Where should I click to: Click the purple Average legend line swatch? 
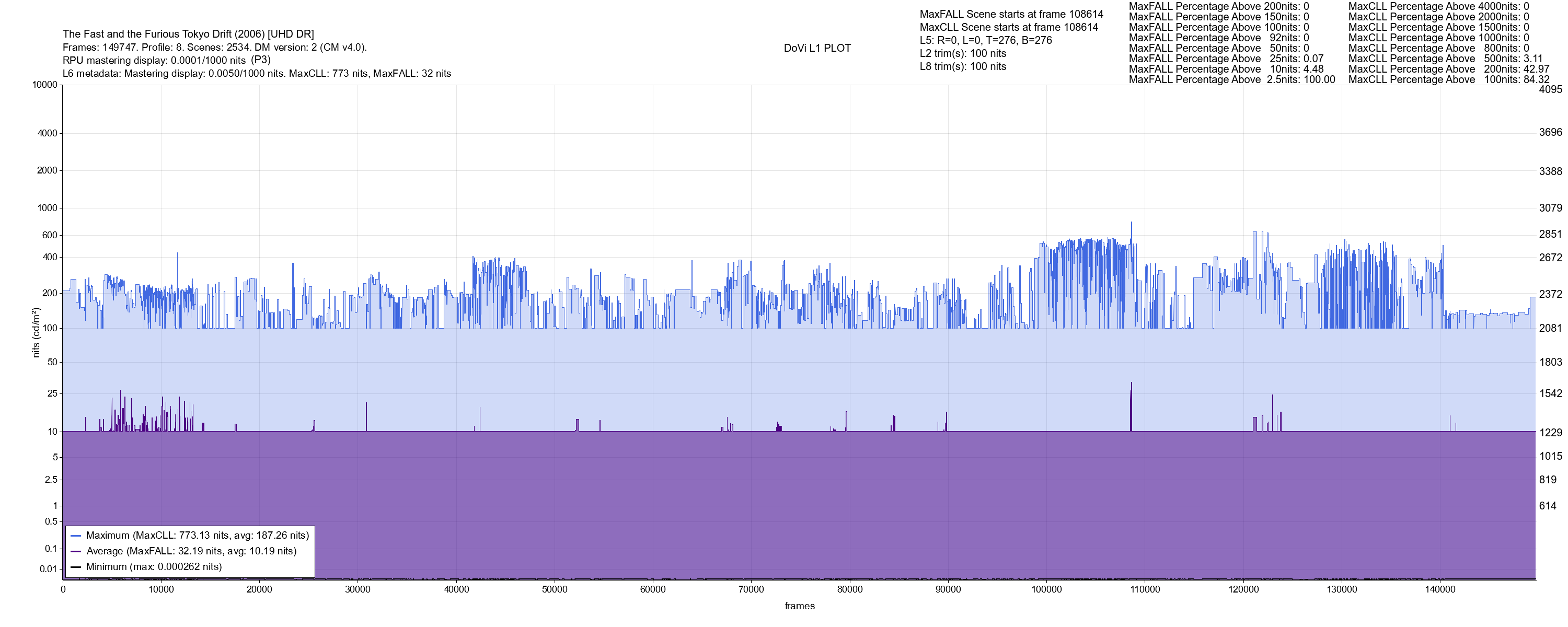(76, 552)
